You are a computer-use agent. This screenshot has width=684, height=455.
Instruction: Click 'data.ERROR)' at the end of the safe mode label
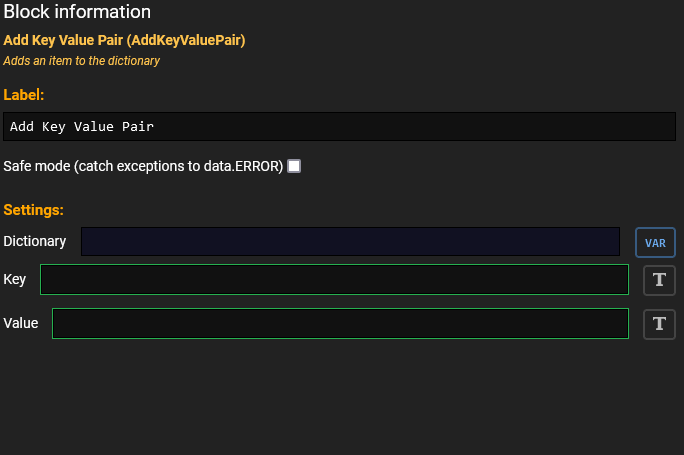pyautogui.click(x=245, y=166)
